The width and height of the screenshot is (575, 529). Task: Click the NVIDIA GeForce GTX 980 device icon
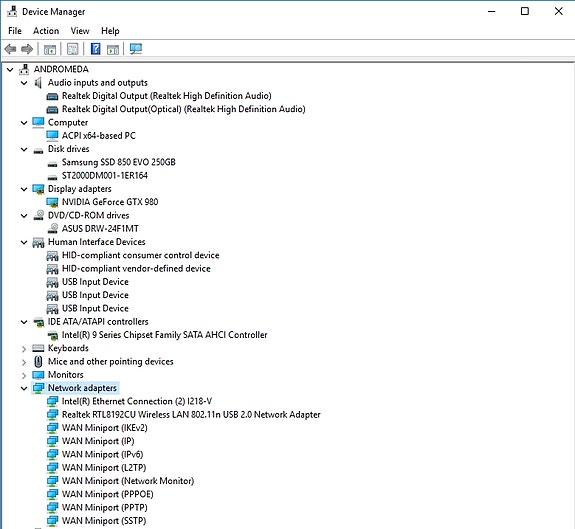click(x=52, y=202)
